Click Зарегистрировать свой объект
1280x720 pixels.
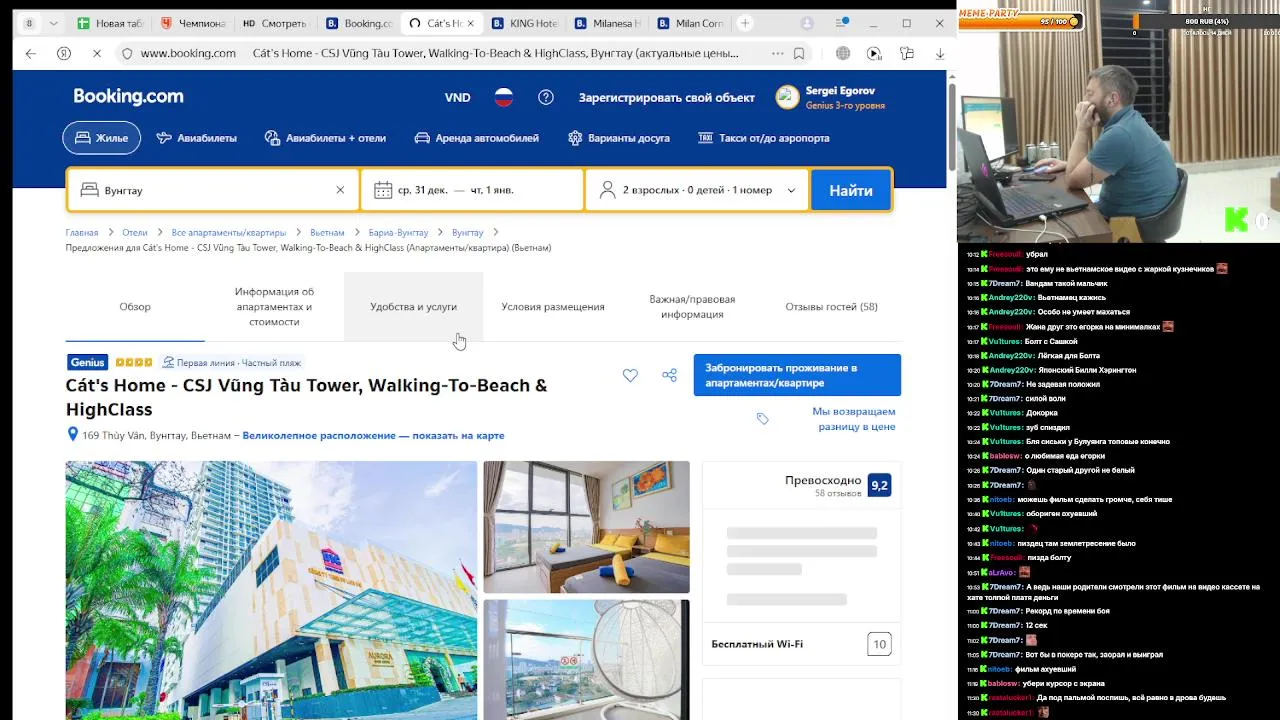666,97
